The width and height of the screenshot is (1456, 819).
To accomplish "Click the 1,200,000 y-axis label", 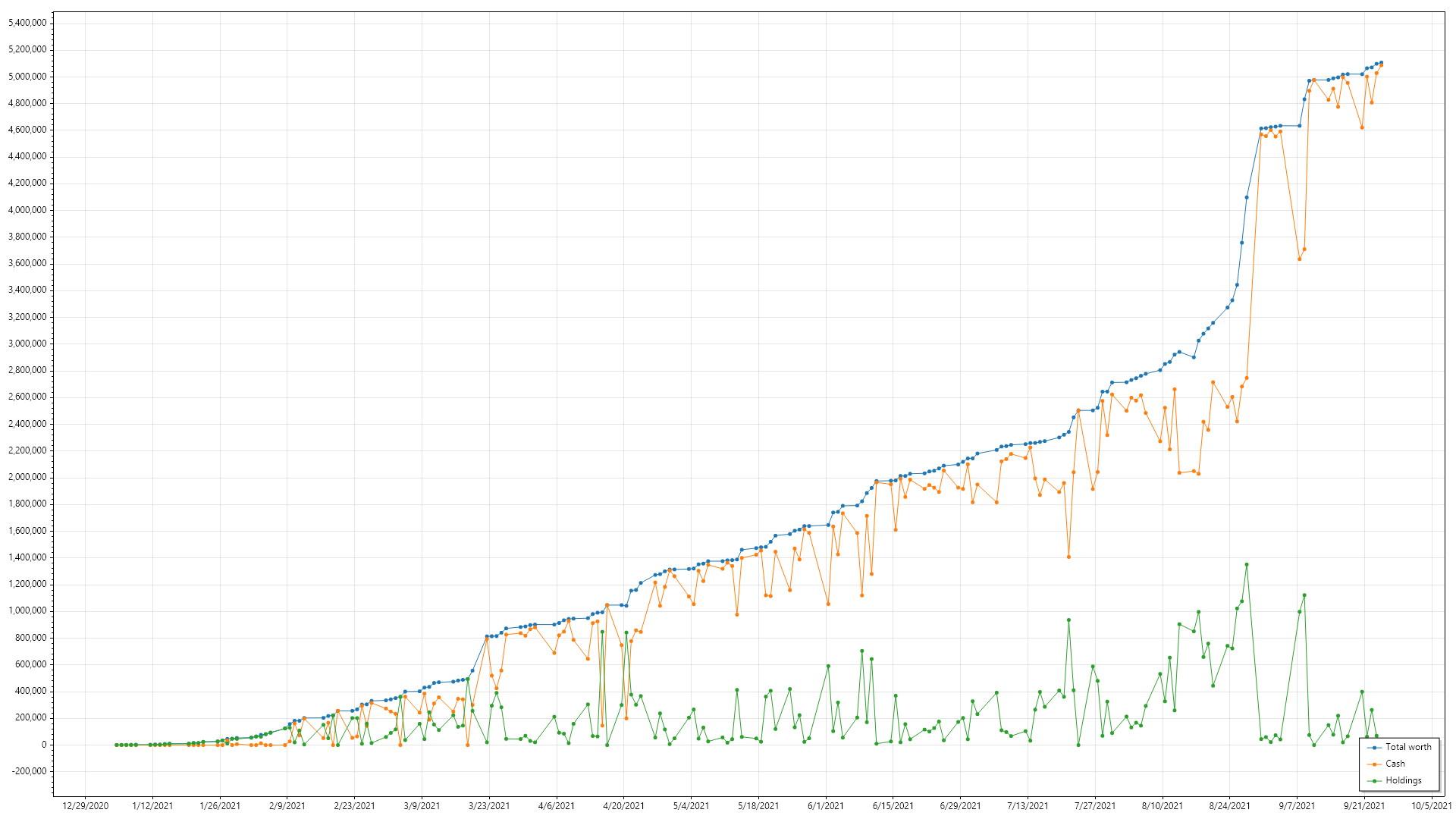I will point(27,584).
